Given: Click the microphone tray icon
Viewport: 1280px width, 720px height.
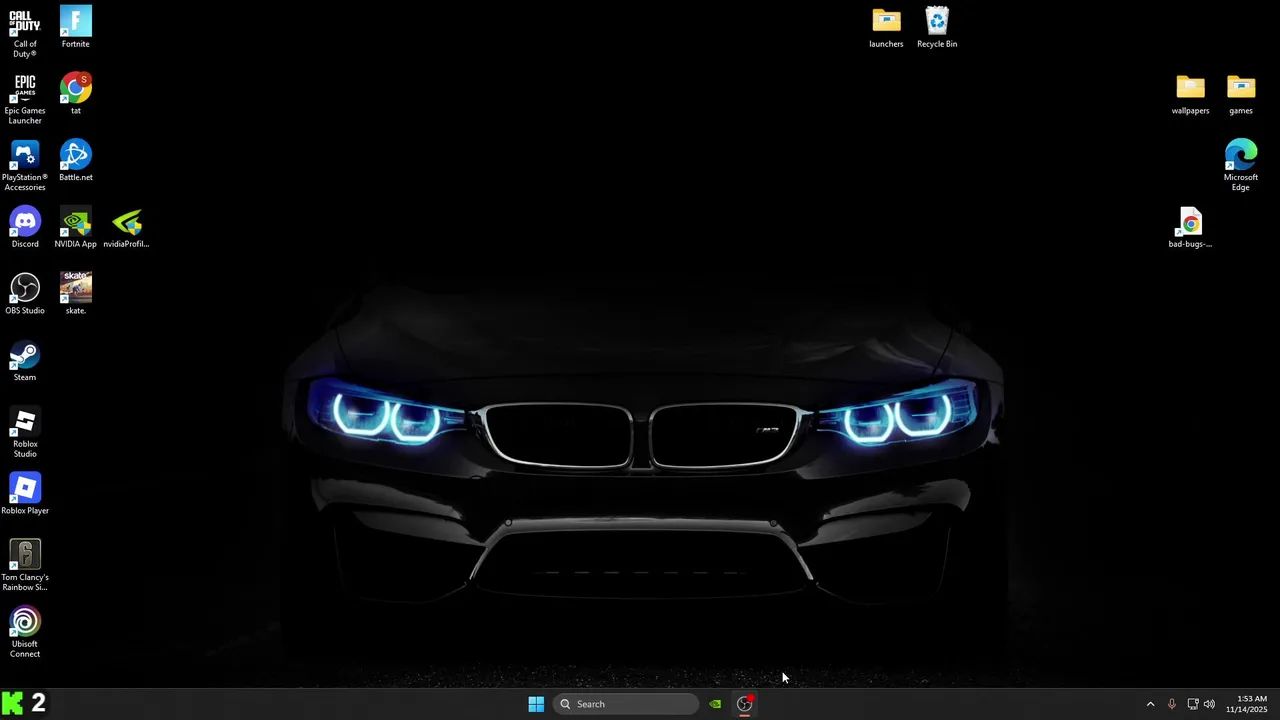Looking at the screenshot, I should pyautogui.click(x=1171, y=704).
